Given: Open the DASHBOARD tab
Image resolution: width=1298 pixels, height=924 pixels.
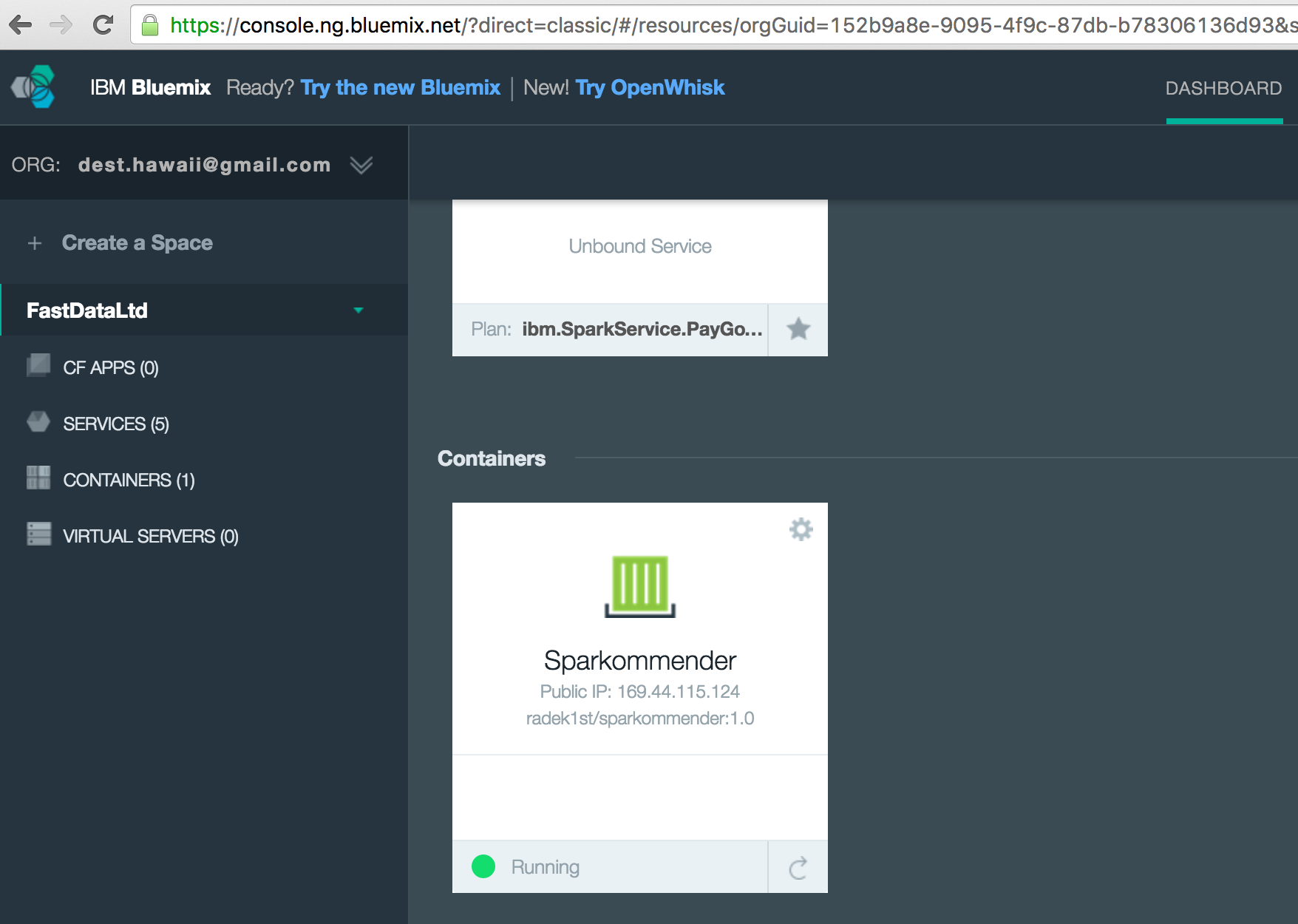Looking at the screenshot, I should tap(1223, 88).
